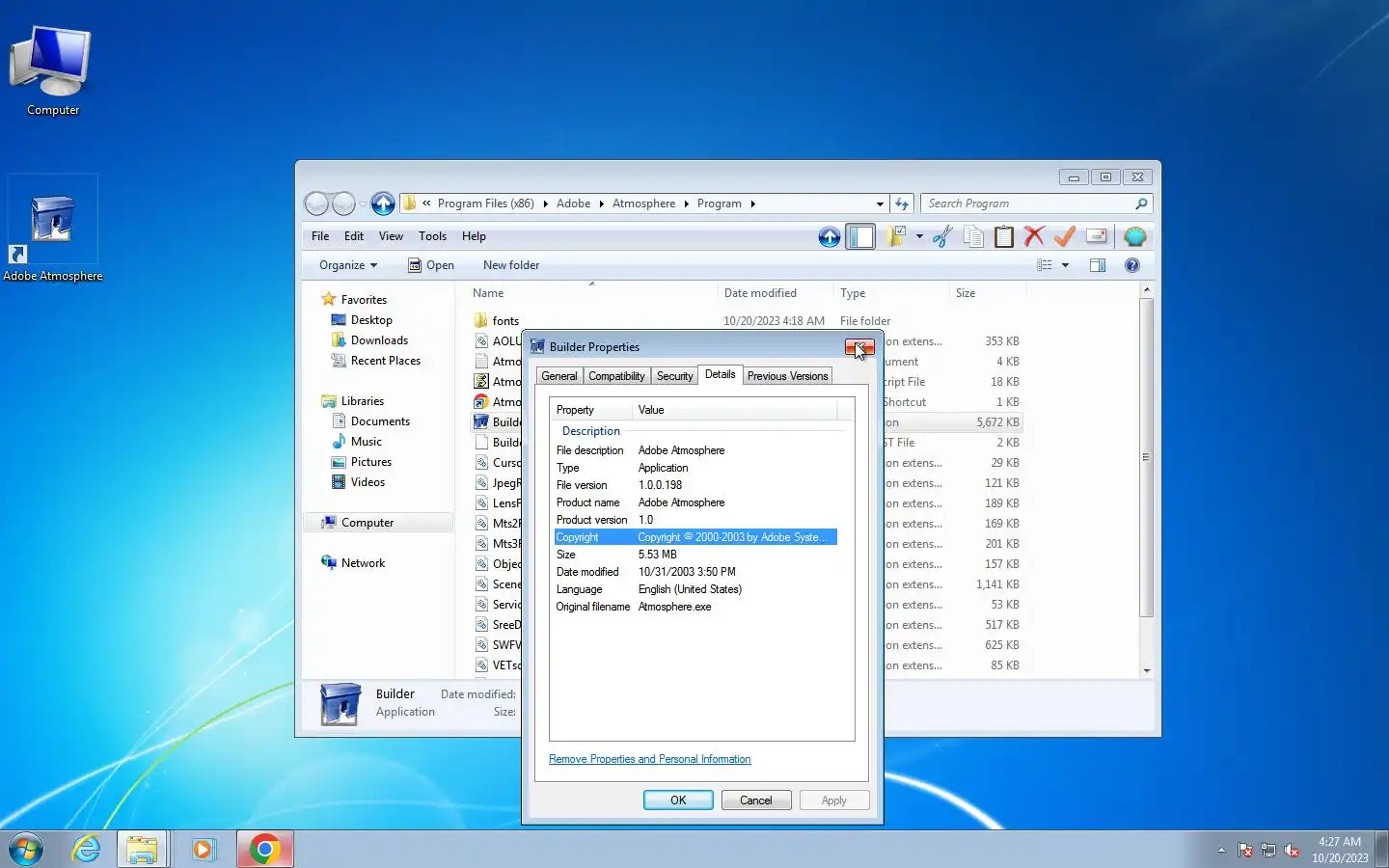Click the New folder button

pos(511,265)
